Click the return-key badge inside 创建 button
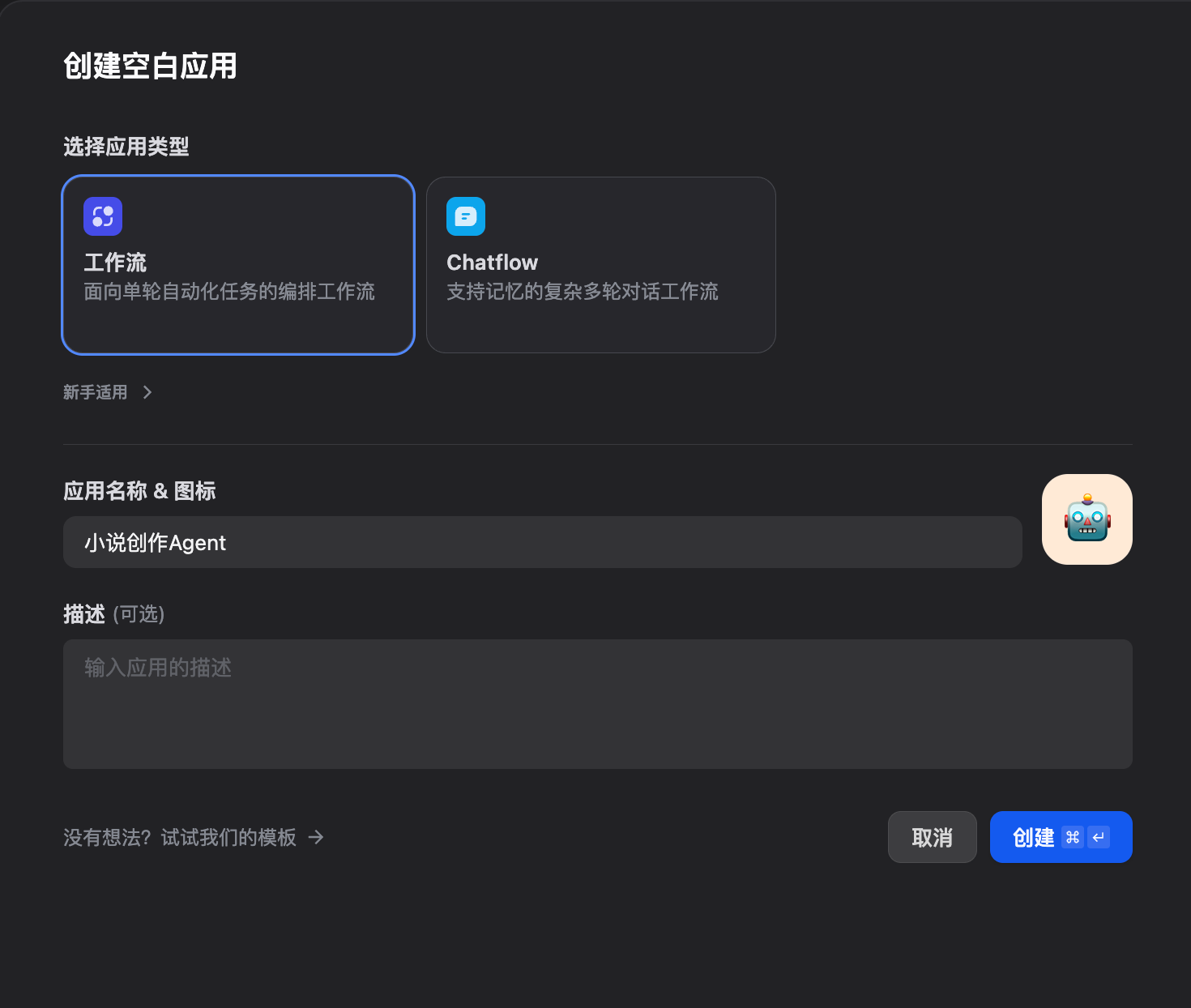The height and width of the screenshot is (1008, 1191). click(x=1098, y=837)
